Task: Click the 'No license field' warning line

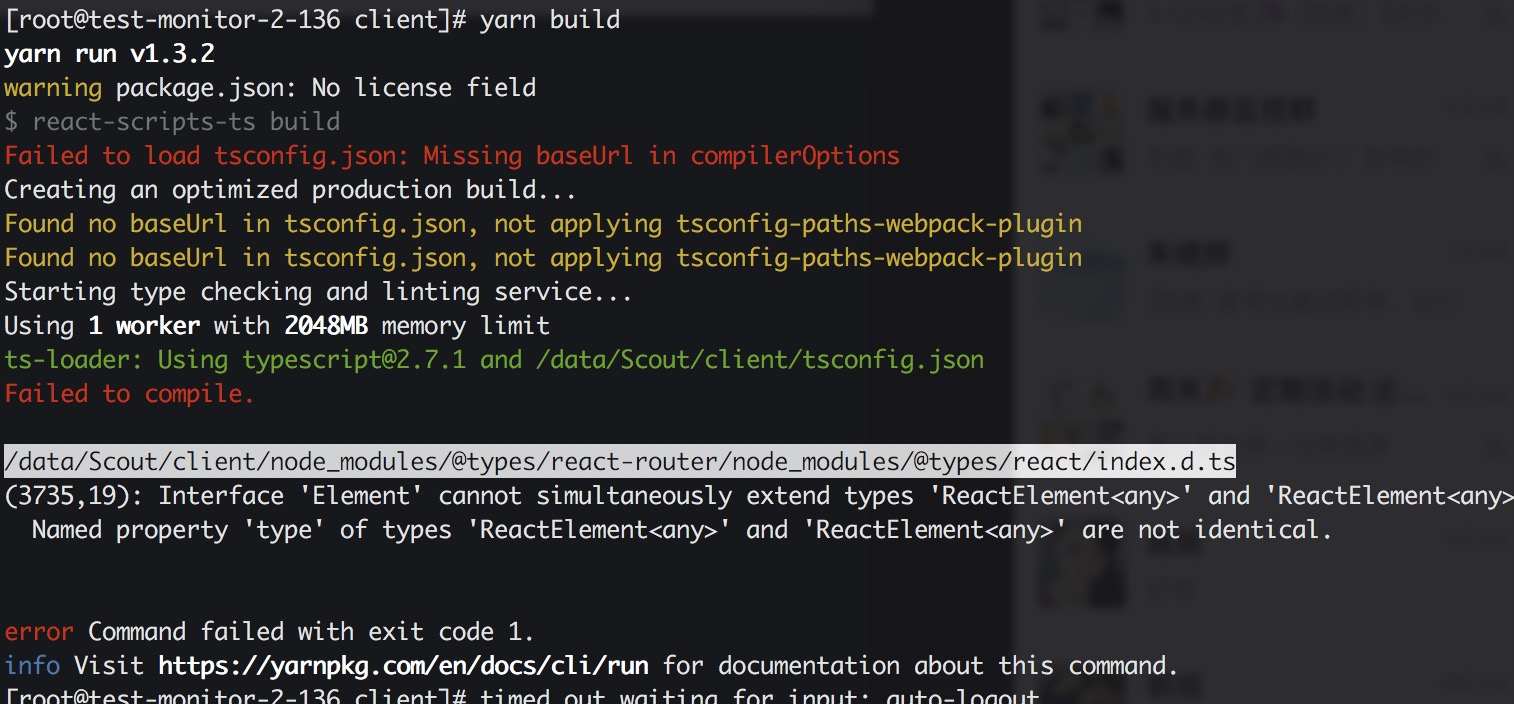Action: pyautogui.click(x=270, y=88)
